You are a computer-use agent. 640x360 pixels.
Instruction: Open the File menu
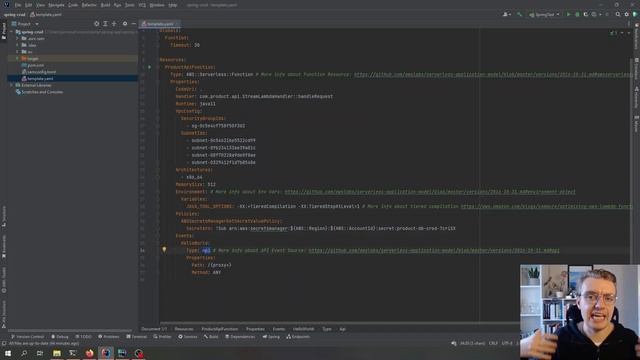(18, 5)
